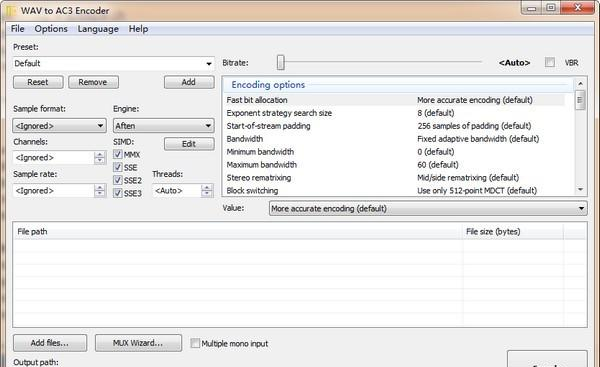The height and width of the screenshot is (367, 600).
Task: Open the File menu
Action: click(18, 29)
